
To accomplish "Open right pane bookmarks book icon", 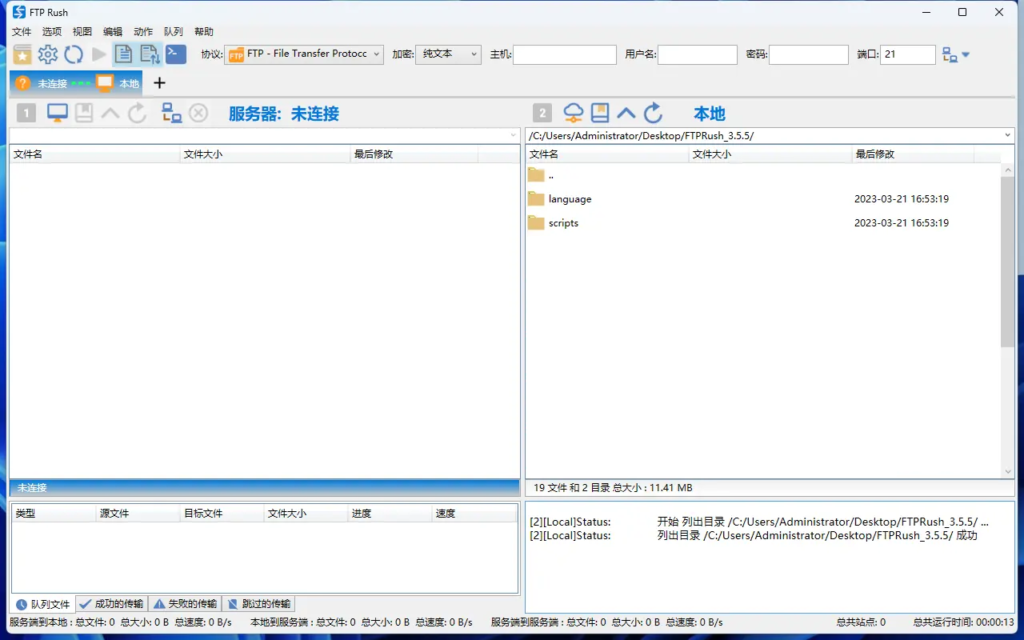I will point(600,113).
